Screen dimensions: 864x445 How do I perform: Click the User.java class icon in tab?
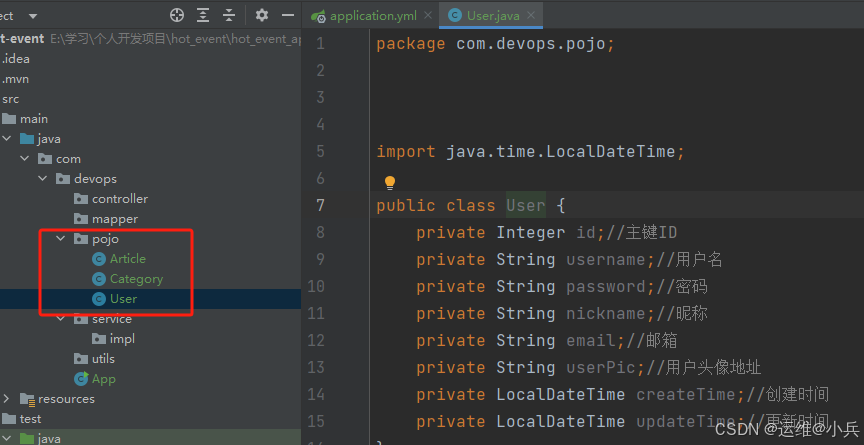coord(455,15)
